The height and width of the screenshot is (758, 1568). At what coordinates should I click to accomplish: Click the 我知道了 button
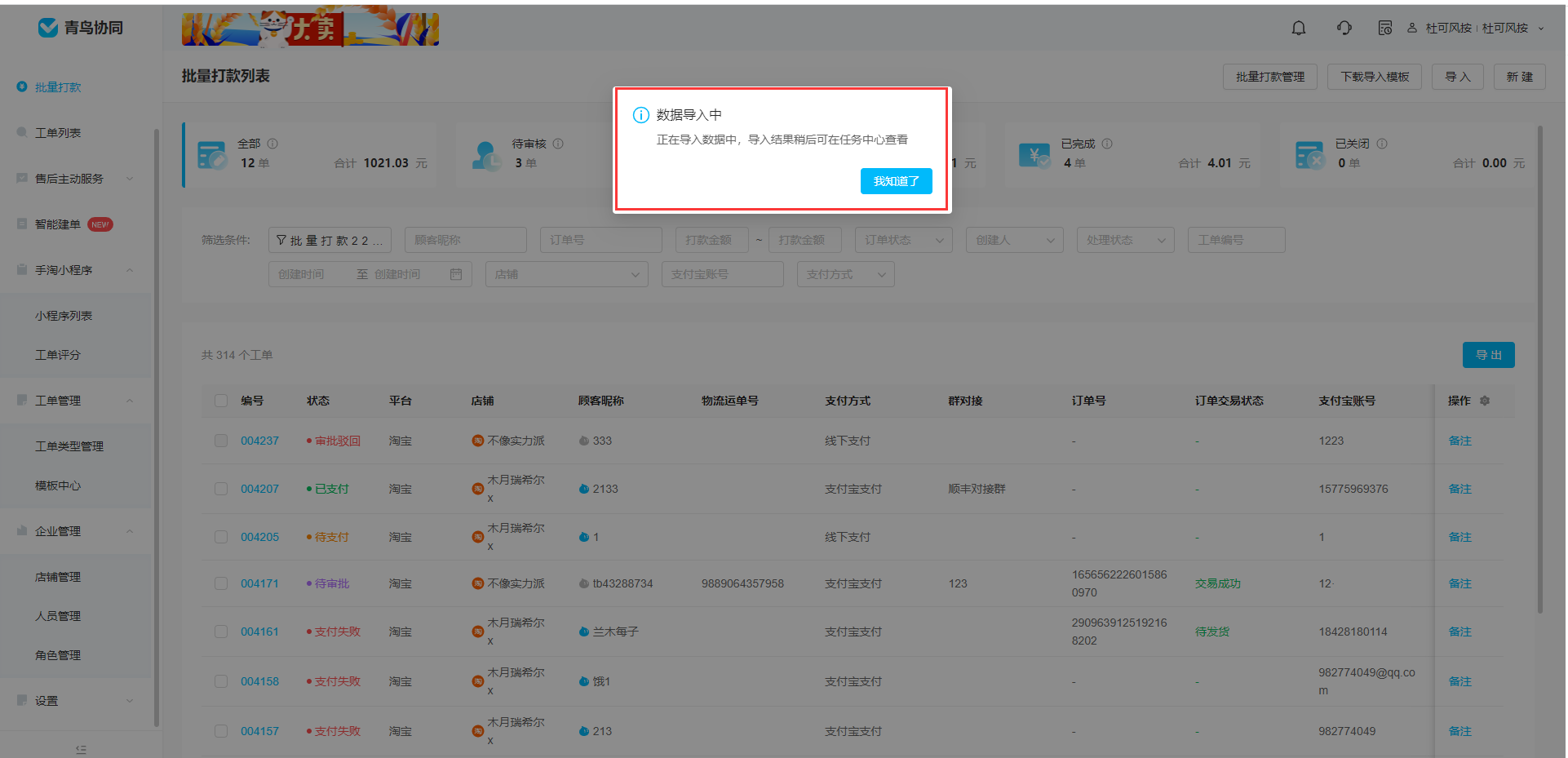(x=897, y=181)
